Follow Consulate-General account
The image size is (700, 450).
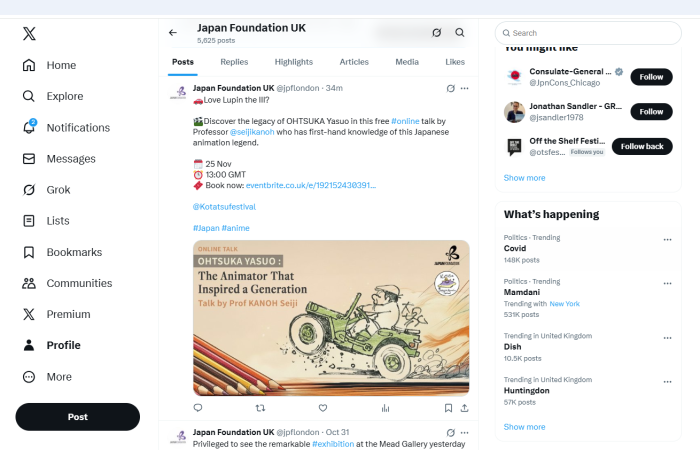[x=651, y=77]
